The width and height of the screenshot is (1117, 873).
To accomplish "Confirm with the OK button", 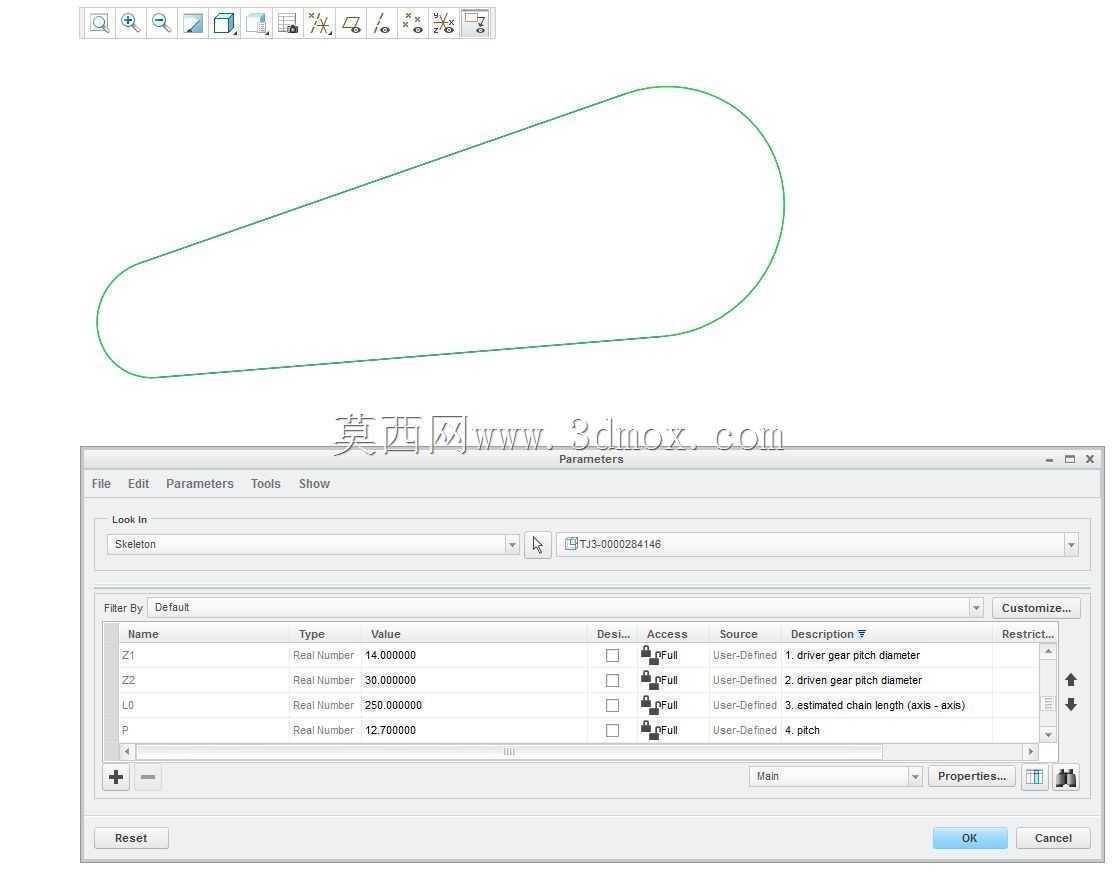I will [x=970, y=838].
